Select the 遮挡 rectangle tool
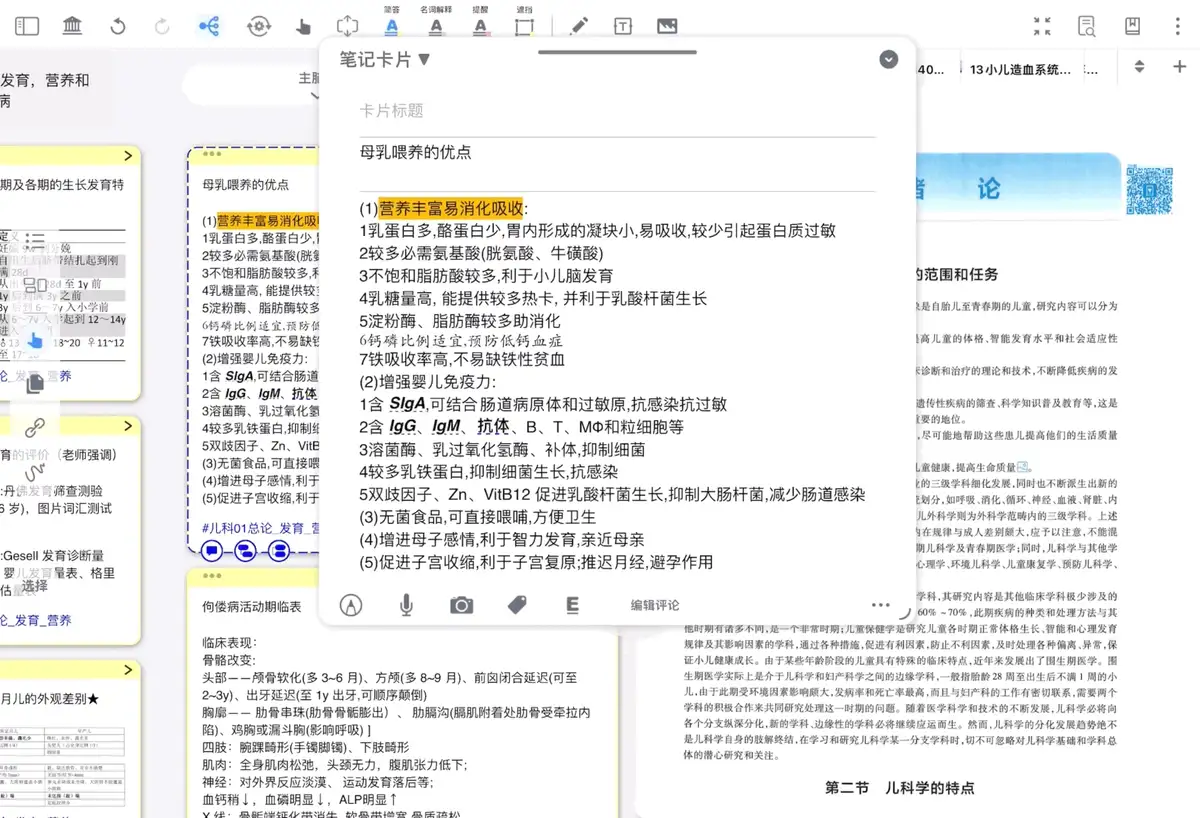 coord(525,22)
